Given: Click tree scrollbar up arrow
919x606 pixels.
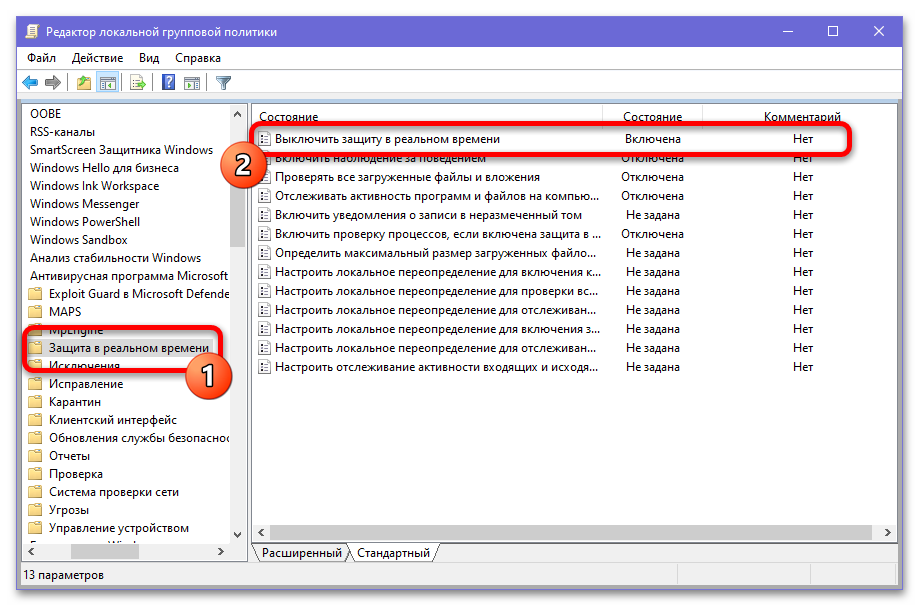Looking at the screenshot, I should pyautogui.click(x=237, y=114).
